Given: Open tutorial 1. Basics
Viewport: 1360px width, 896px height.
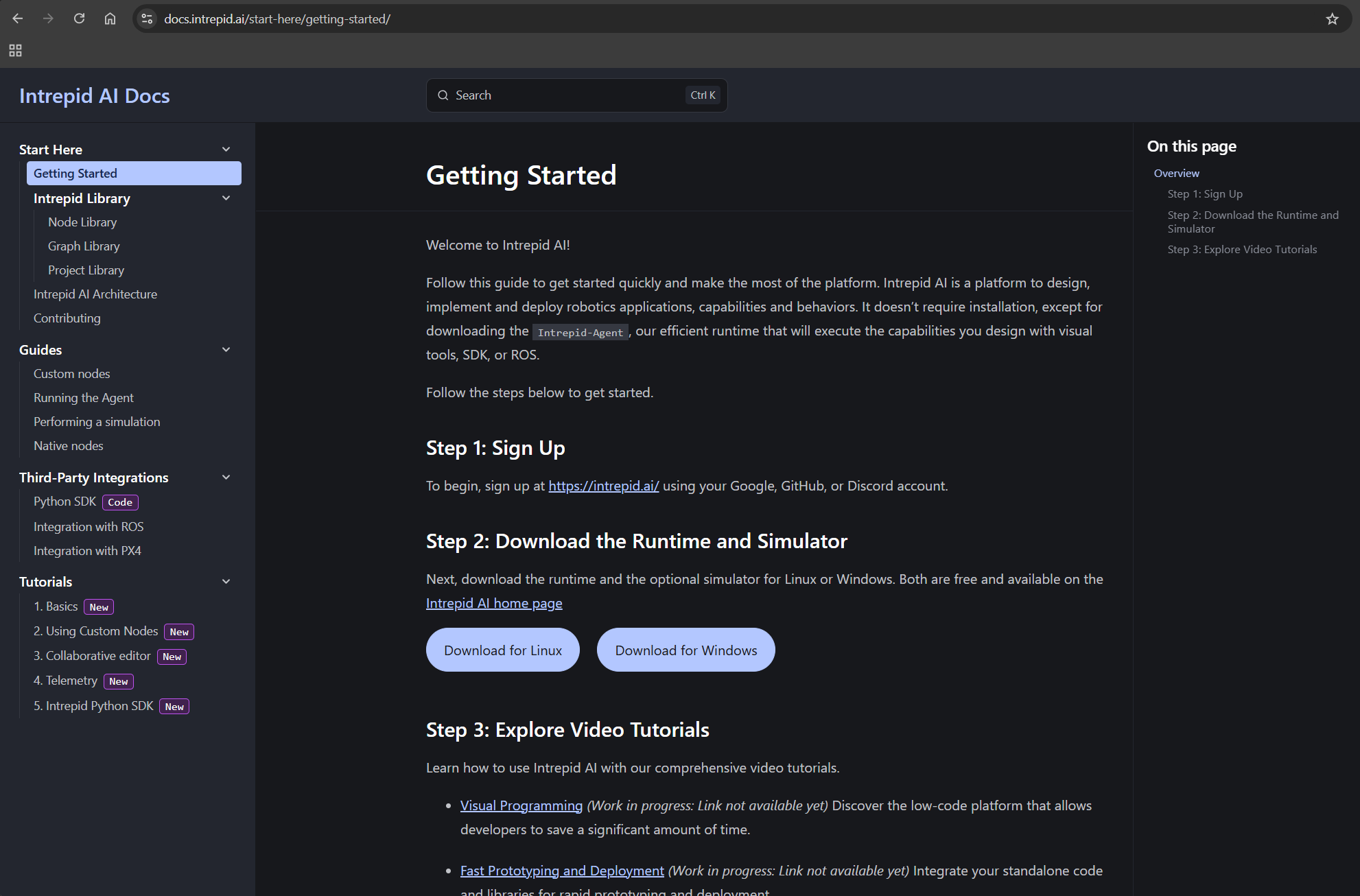Looking at the screenshot, I should (56, 606).
